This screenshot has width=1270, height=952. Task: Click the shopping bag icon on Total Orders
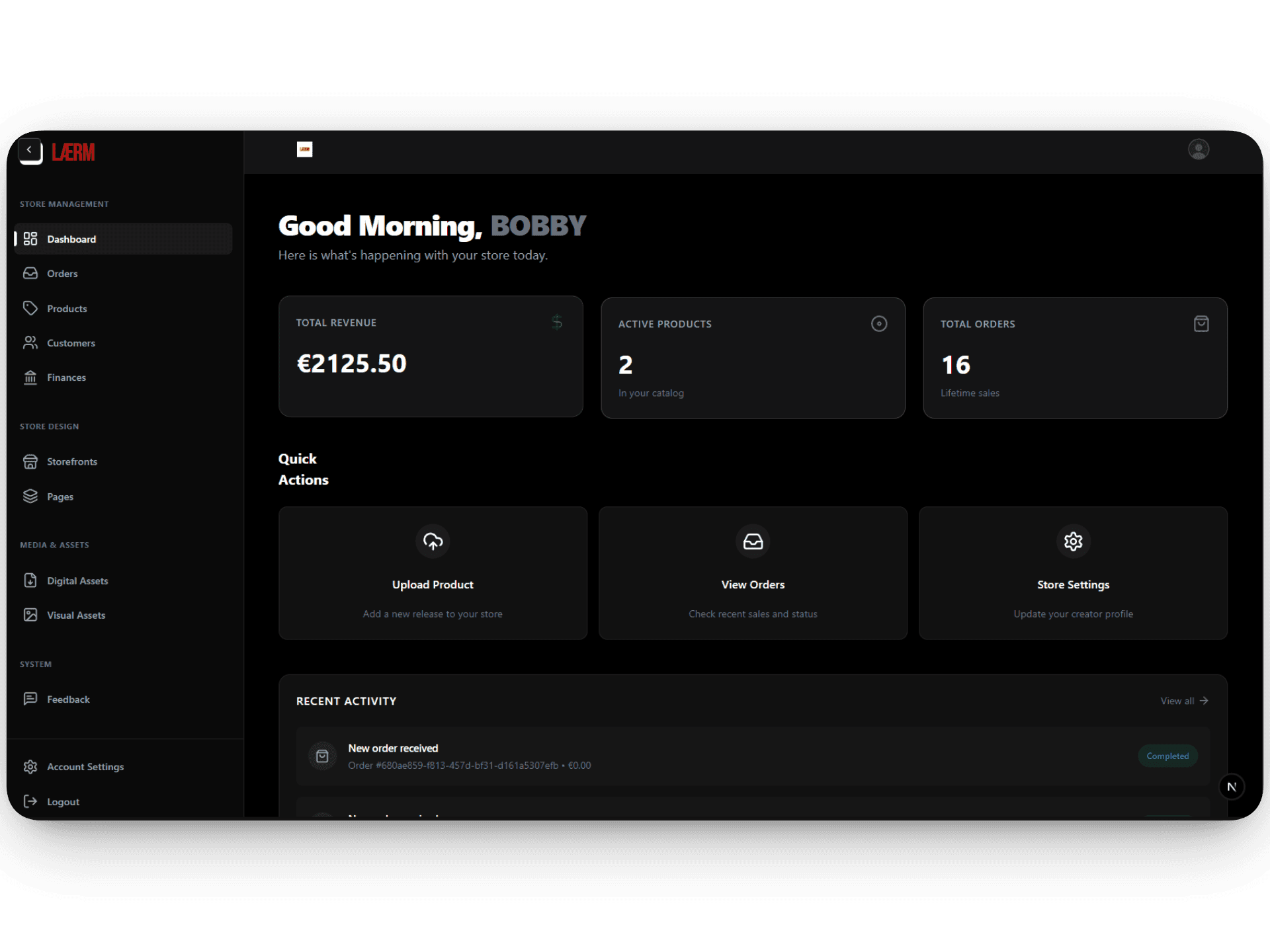[1202, 323]
